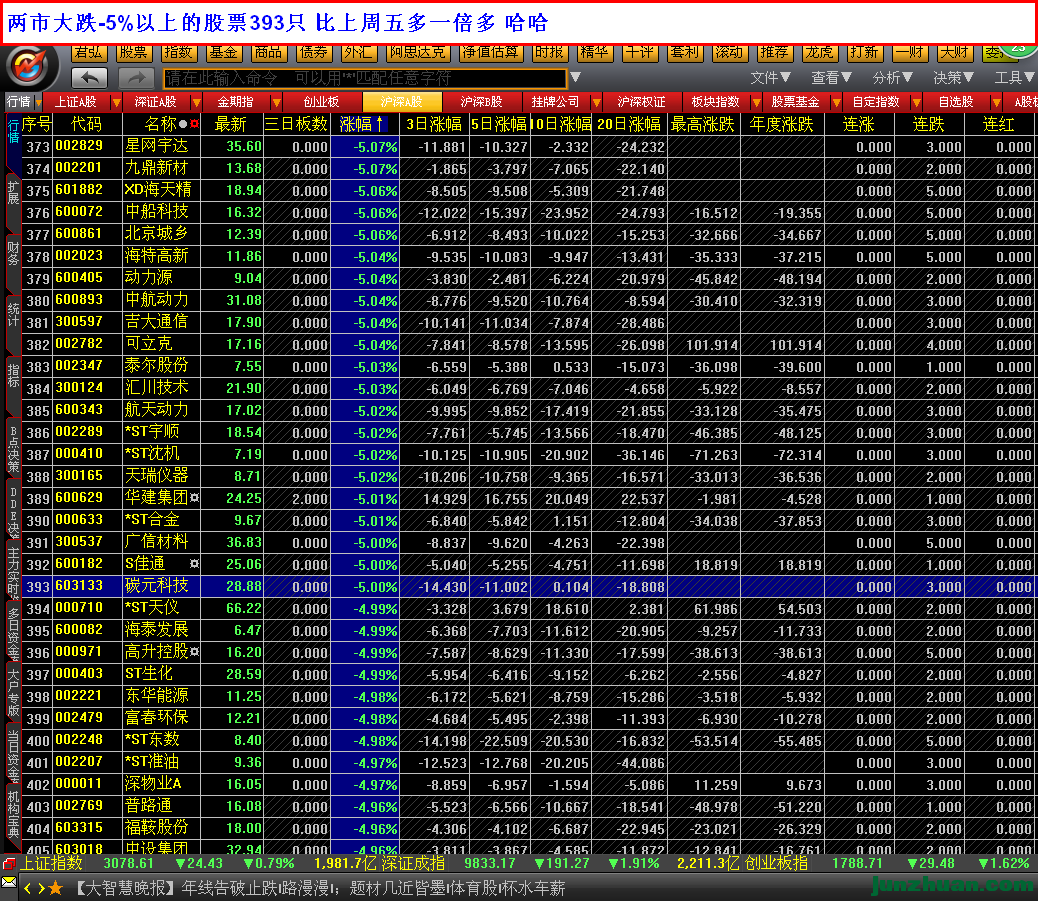
Task: Click the red icon before 上证指数
Action: pyautogui.click(x=9, y=863)
